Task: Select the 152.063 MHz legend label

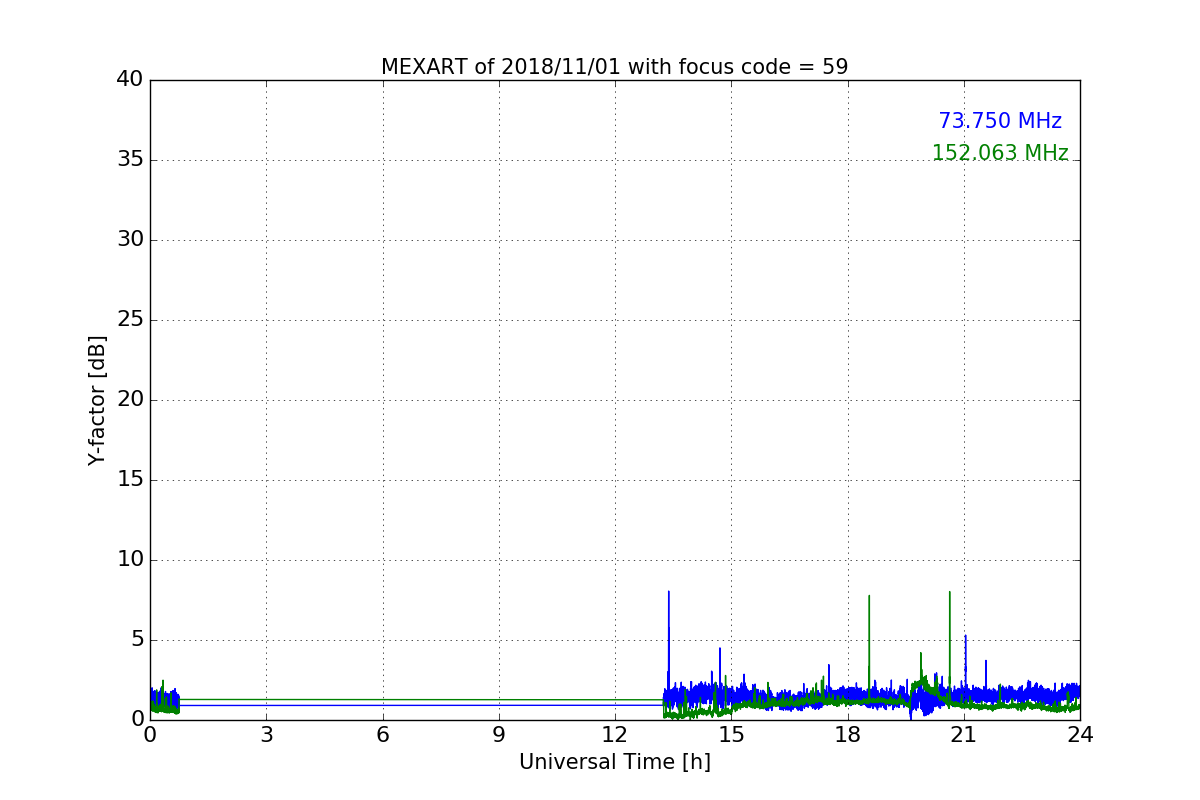Action: (1000, 153)
